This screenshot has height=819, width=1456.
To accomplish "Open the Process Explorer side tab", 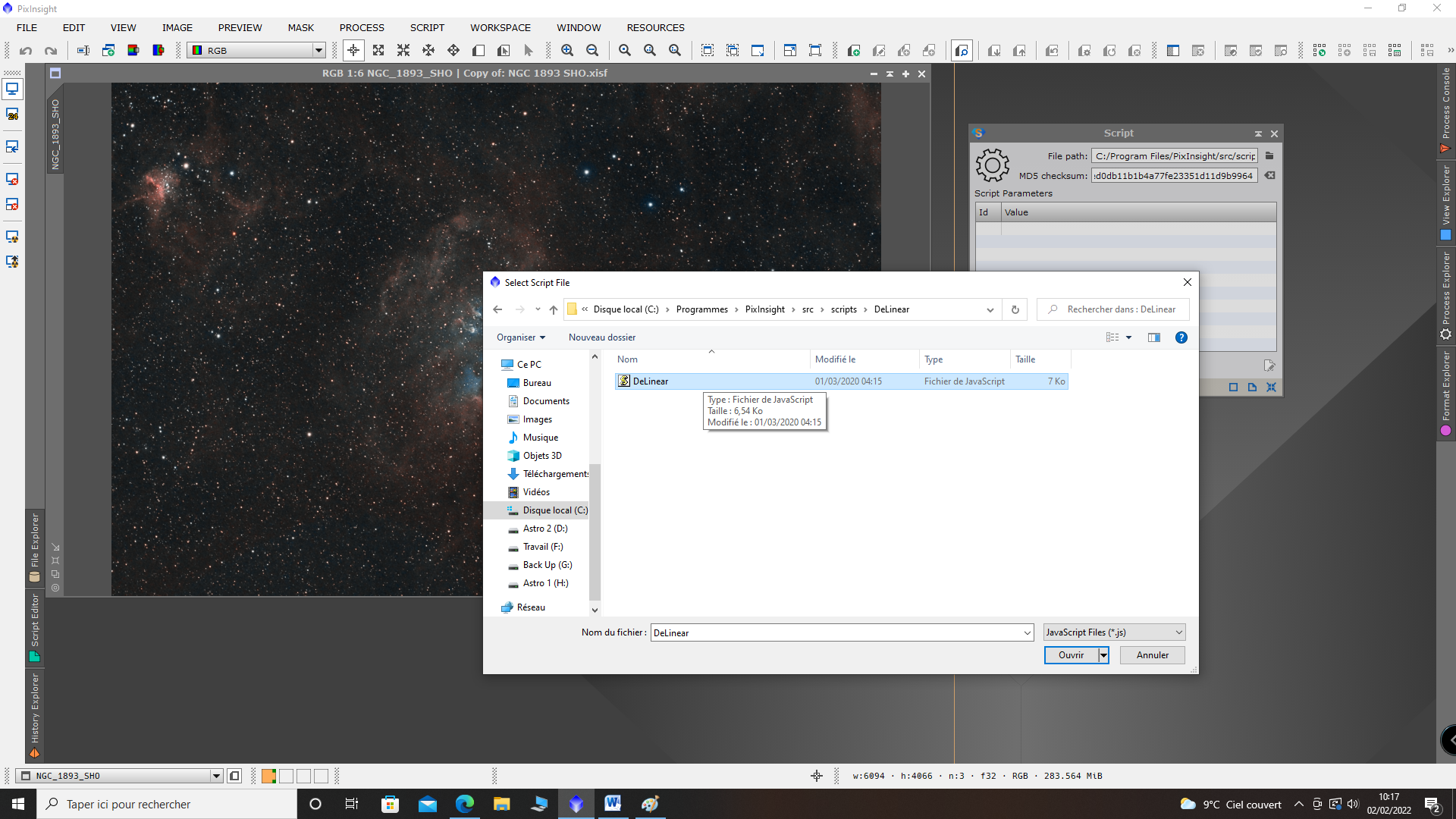I will click(1445, 296).
